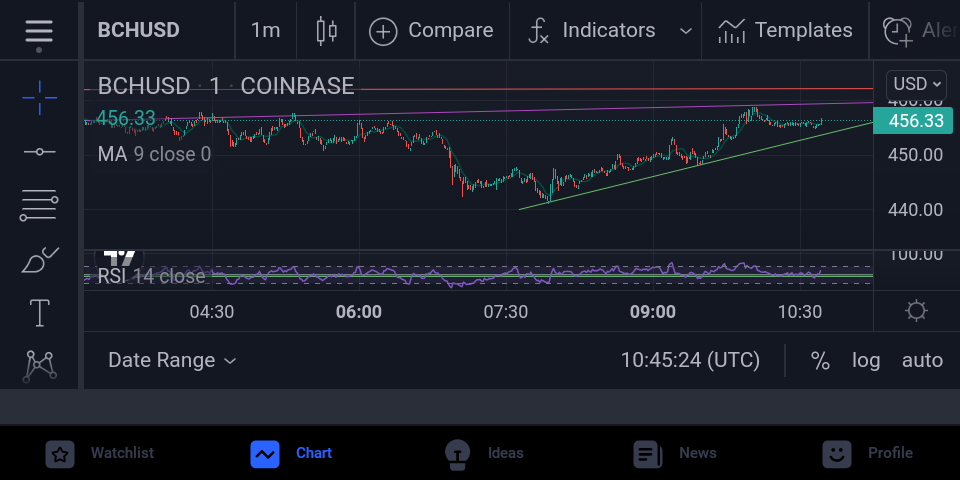Select the trend line drawing tool
The height and width of the screenshot is (480, 960).
tap(40, 152)
